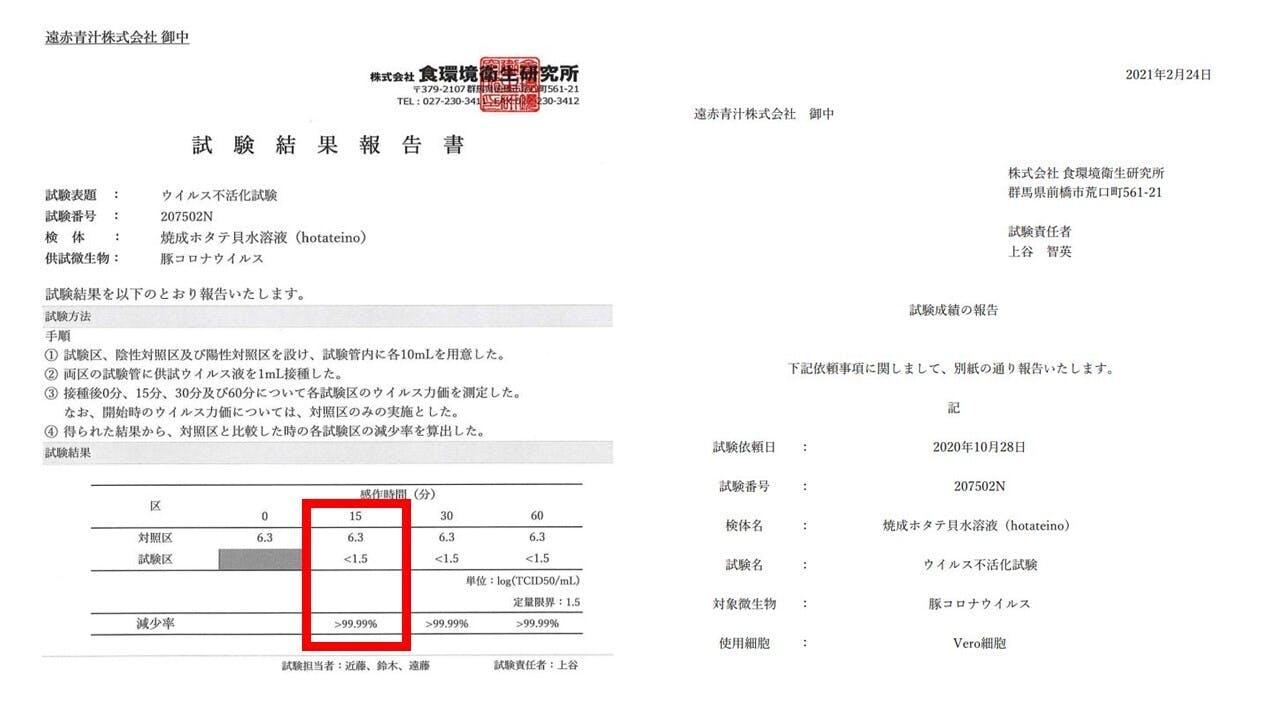
Task: Click >99.99% inside the red box
Action: pyautogui.click(x=355, y=624)
